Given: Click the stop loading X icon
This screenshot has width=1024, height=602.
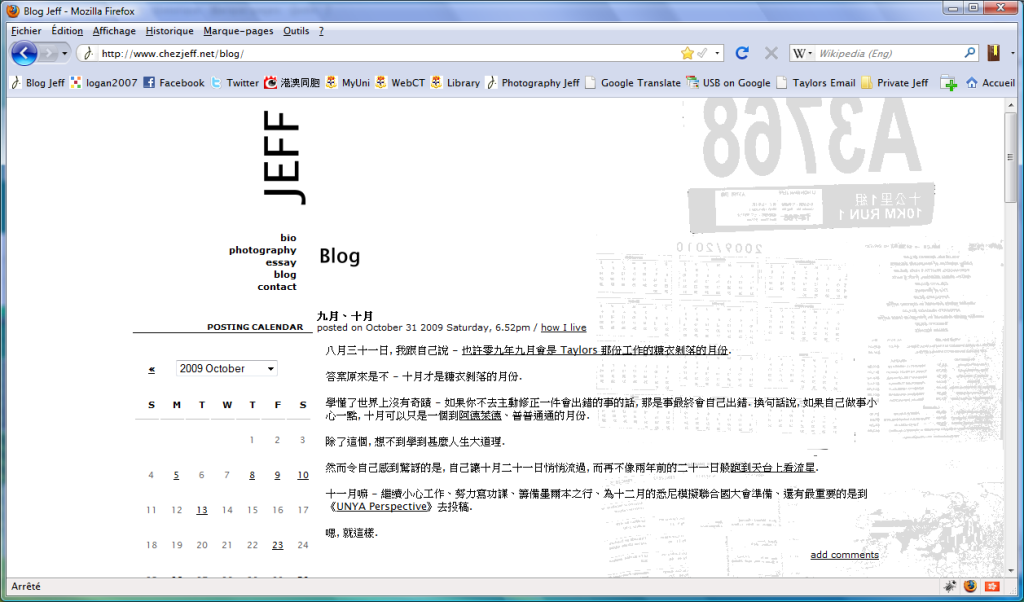Looking at the screenshot, I should 771,53.
